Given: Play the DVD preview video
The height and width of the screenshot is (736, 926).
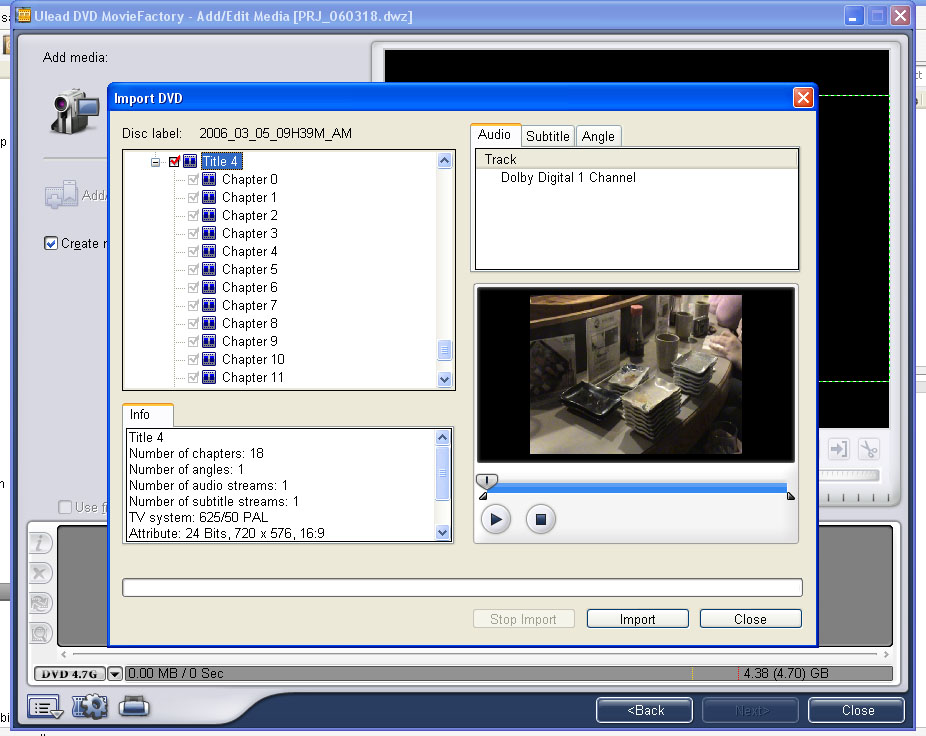Looking at the screenshot, I should pos(496,519).
